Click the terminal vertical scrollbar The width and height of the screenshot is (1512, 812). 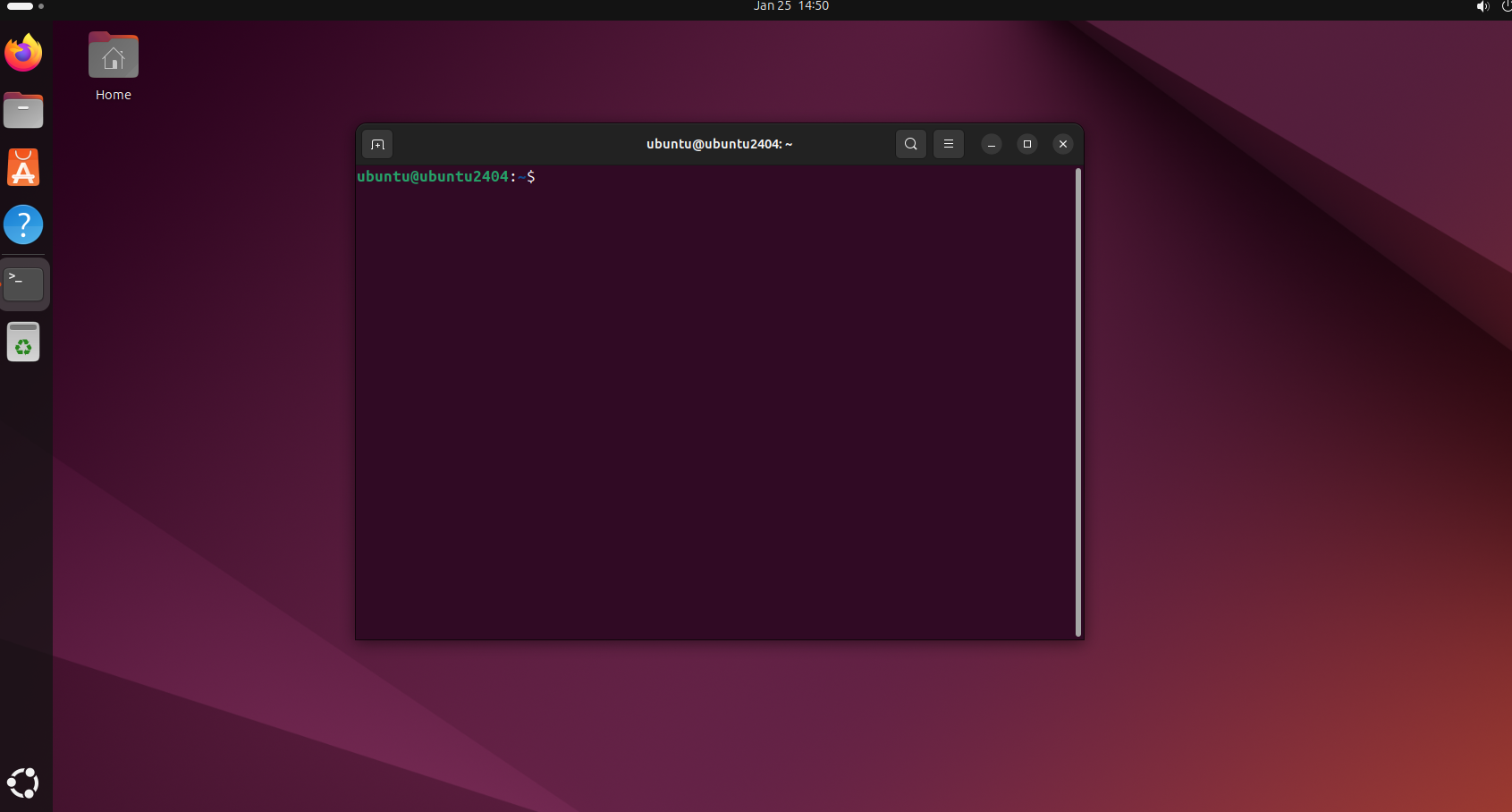pos(1078,402)
